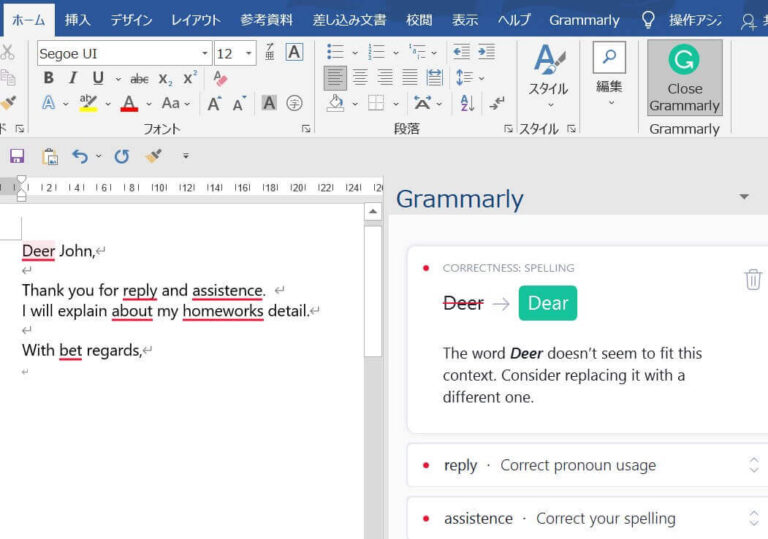Apply red font color
This screenshot has width=768, height=539.
tap(129, 103)
